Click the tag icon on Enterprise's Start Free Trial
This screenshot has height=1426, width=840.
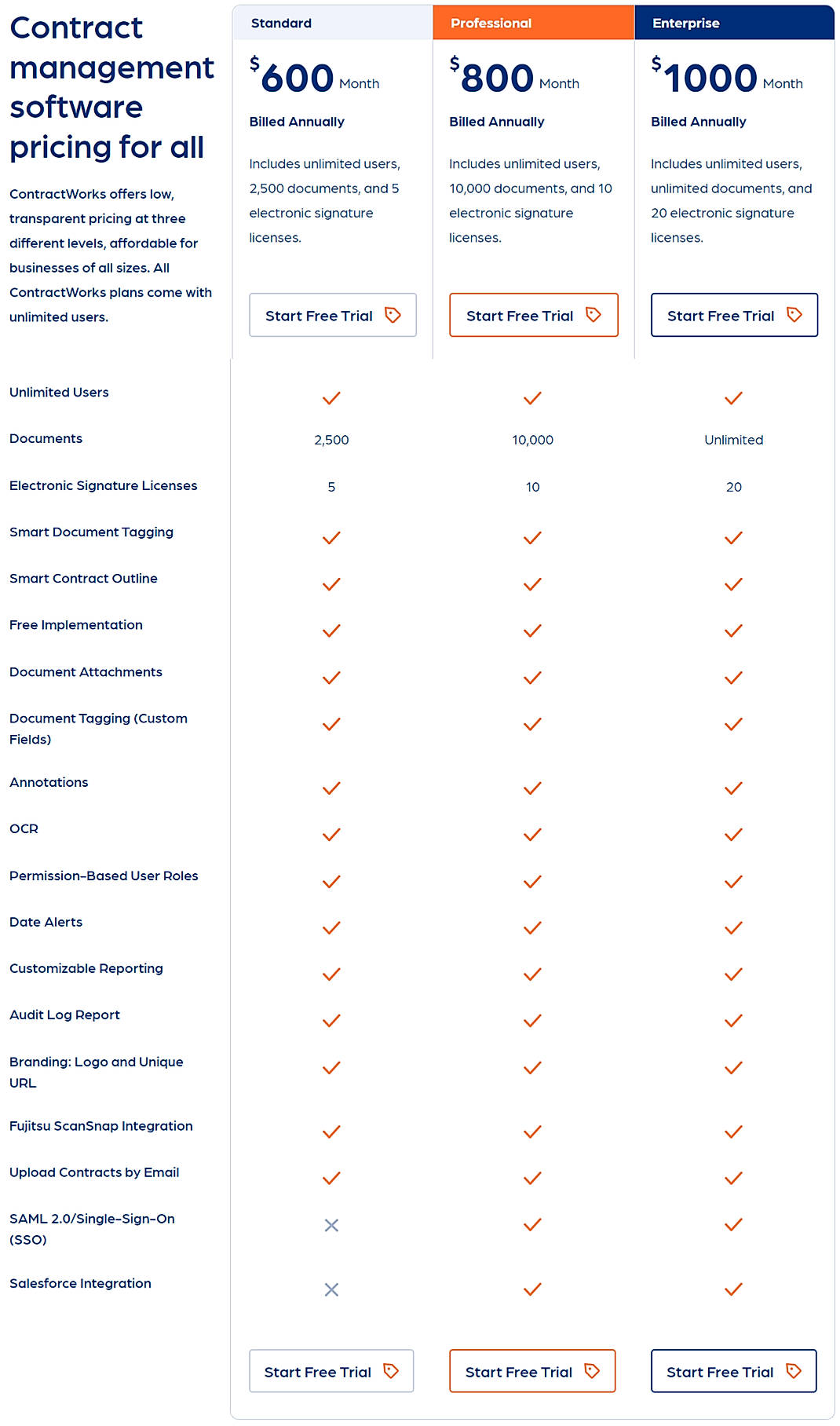point(795,315)
